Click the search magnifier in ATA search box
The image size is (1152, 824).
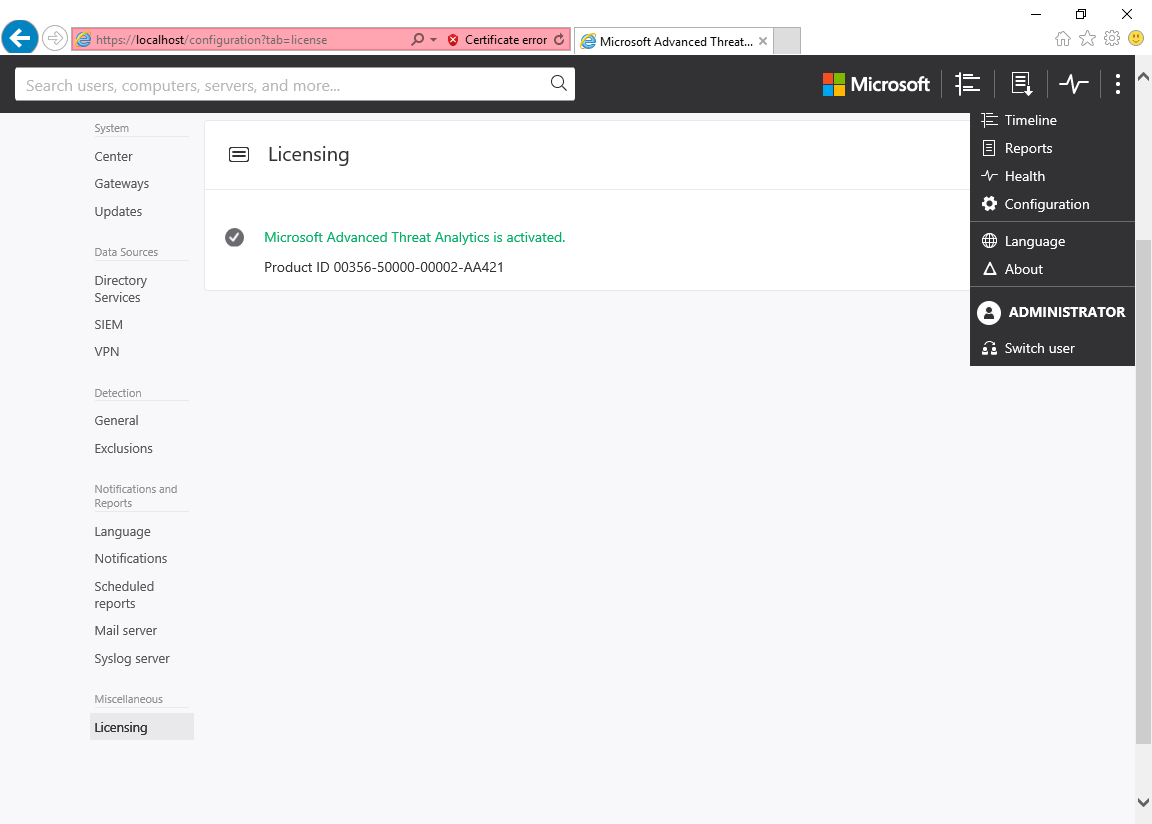coord(558,84)
